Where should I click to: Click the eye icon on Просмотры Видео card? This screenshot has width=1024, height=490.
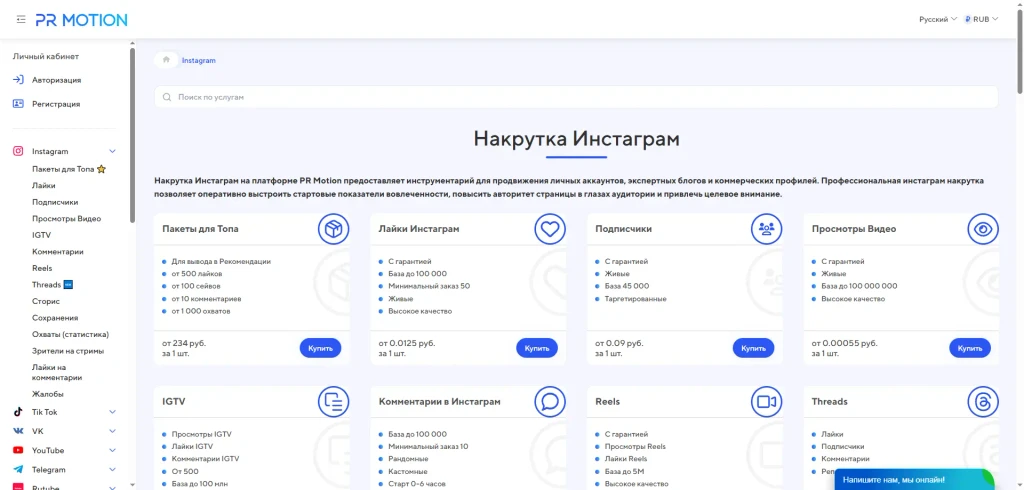(983, 229)
